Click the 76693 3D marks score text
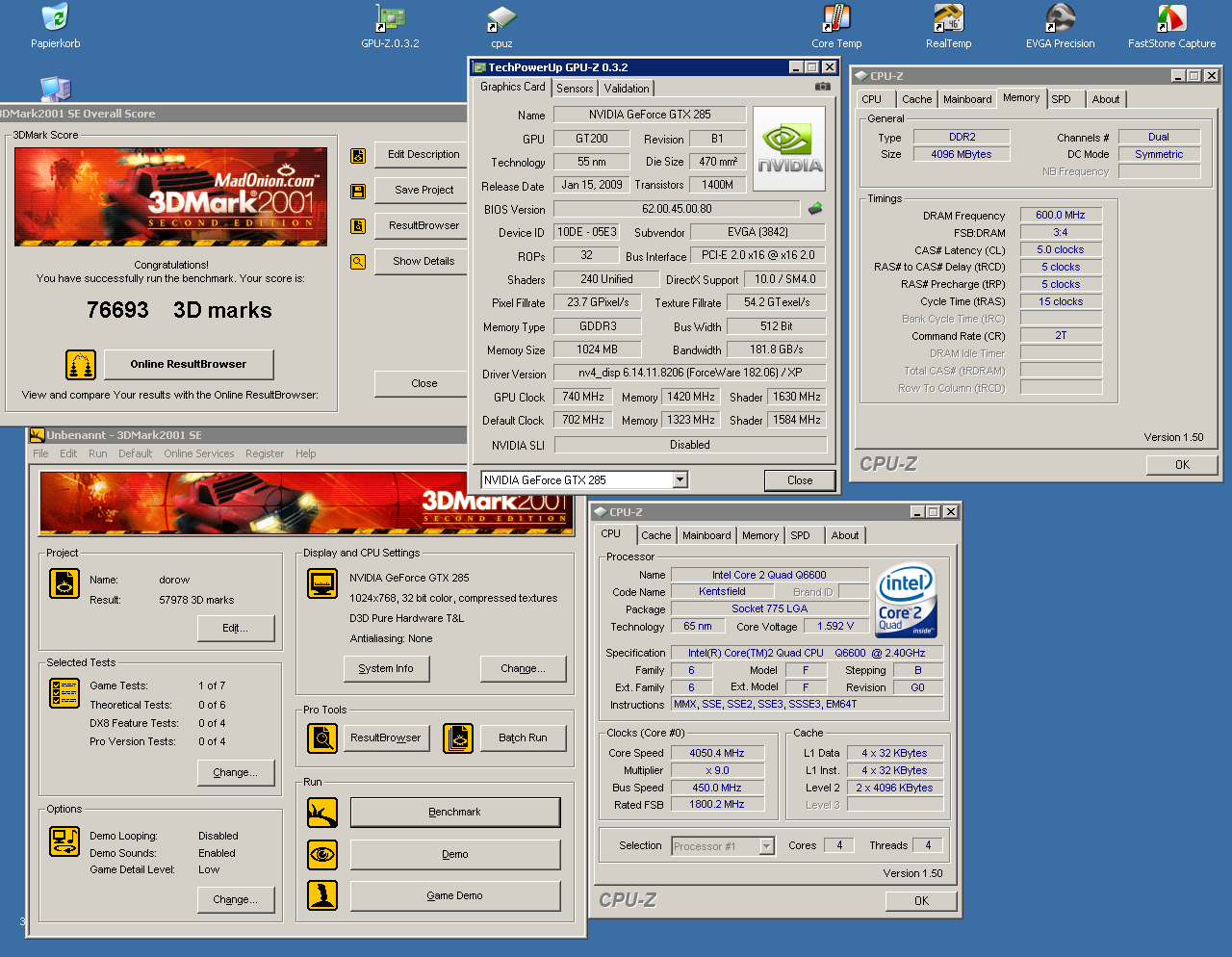 pos(179,310)
